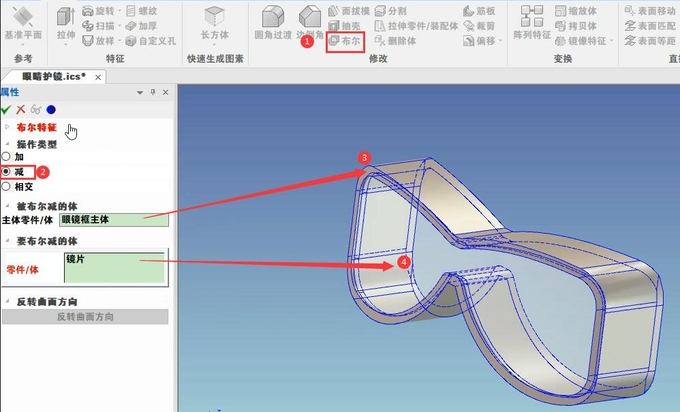Screen dimensions: 680x412
Task: Close the 眼睛护镜.ics document tab
Action: tap(98, 77)
